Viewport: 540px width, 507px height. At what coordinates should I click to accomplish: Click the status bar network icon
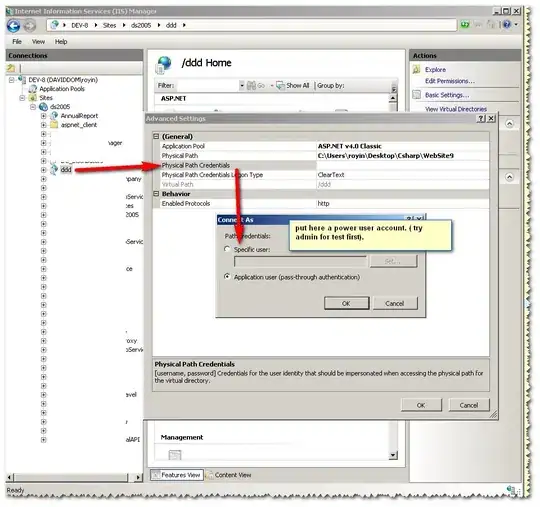[510, 489]
